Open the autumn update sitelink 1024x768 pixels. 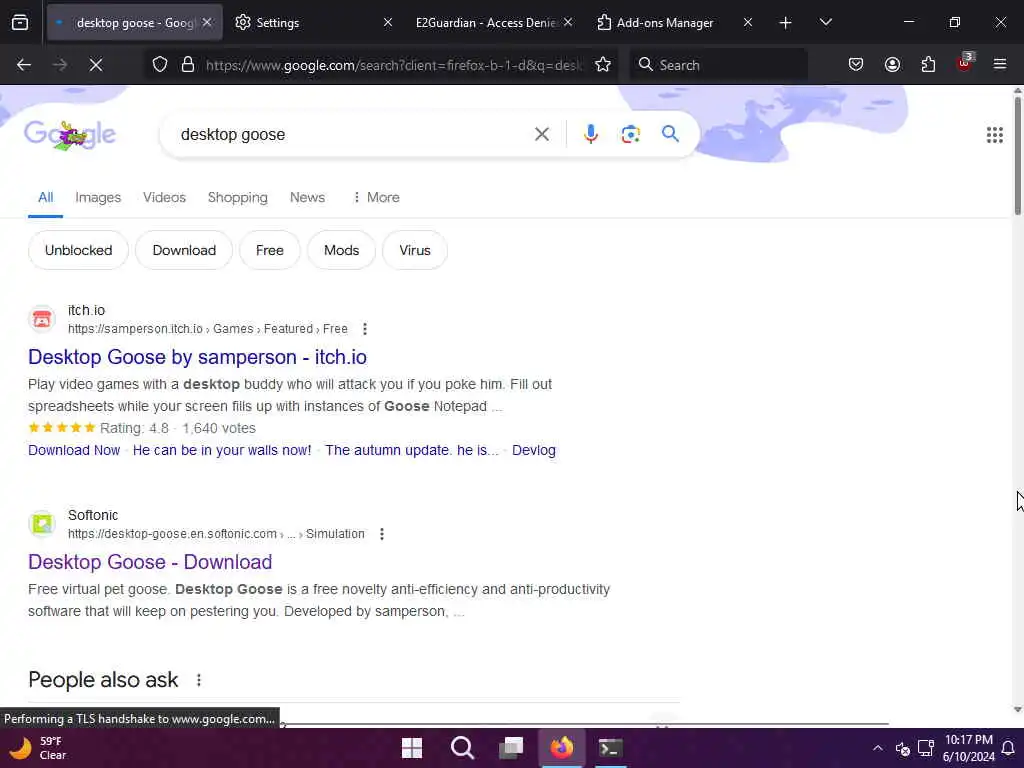[411, 451]
